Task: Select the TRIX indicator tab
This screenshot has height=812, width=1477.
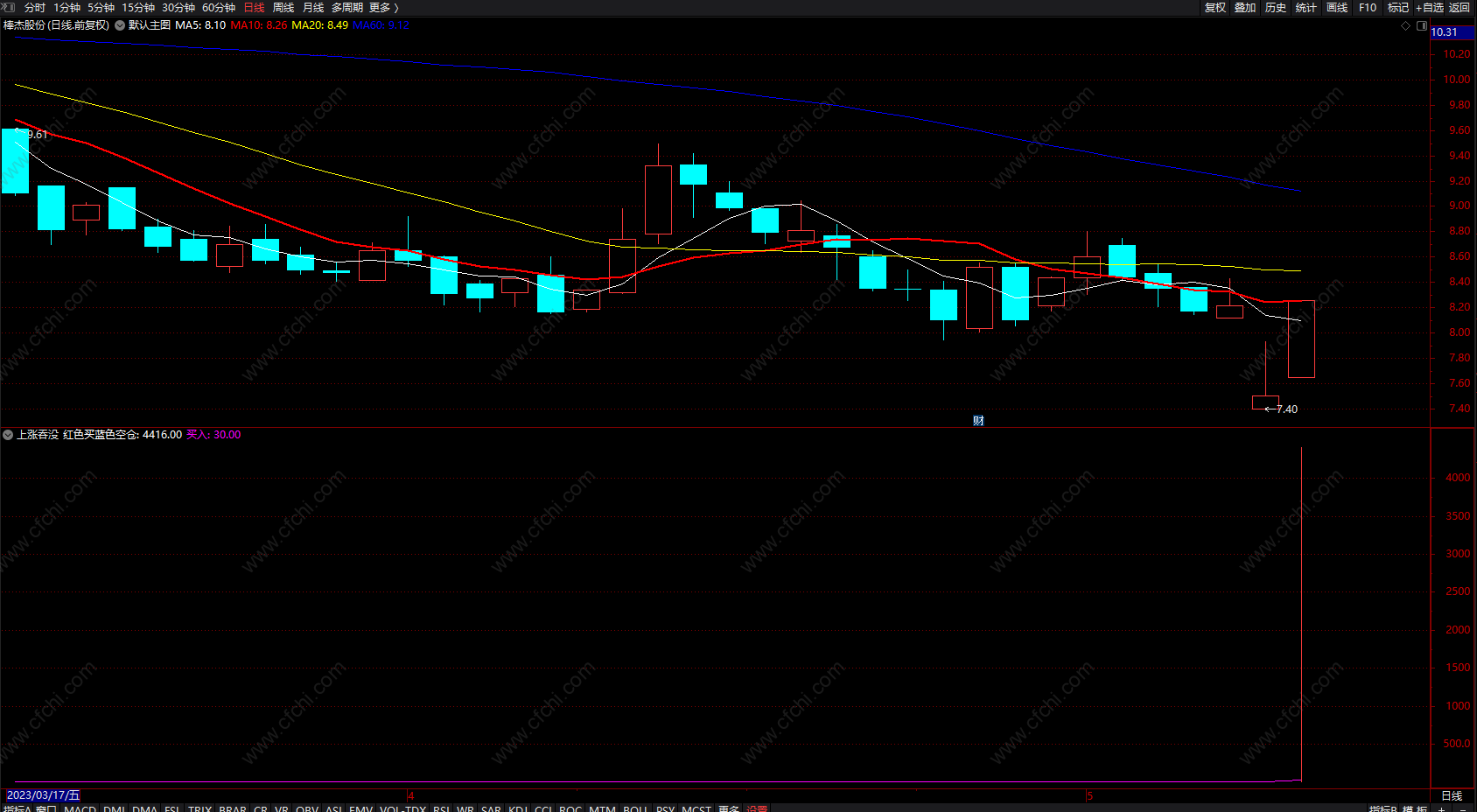Action: pyautogui.click(x=199, y=808)
